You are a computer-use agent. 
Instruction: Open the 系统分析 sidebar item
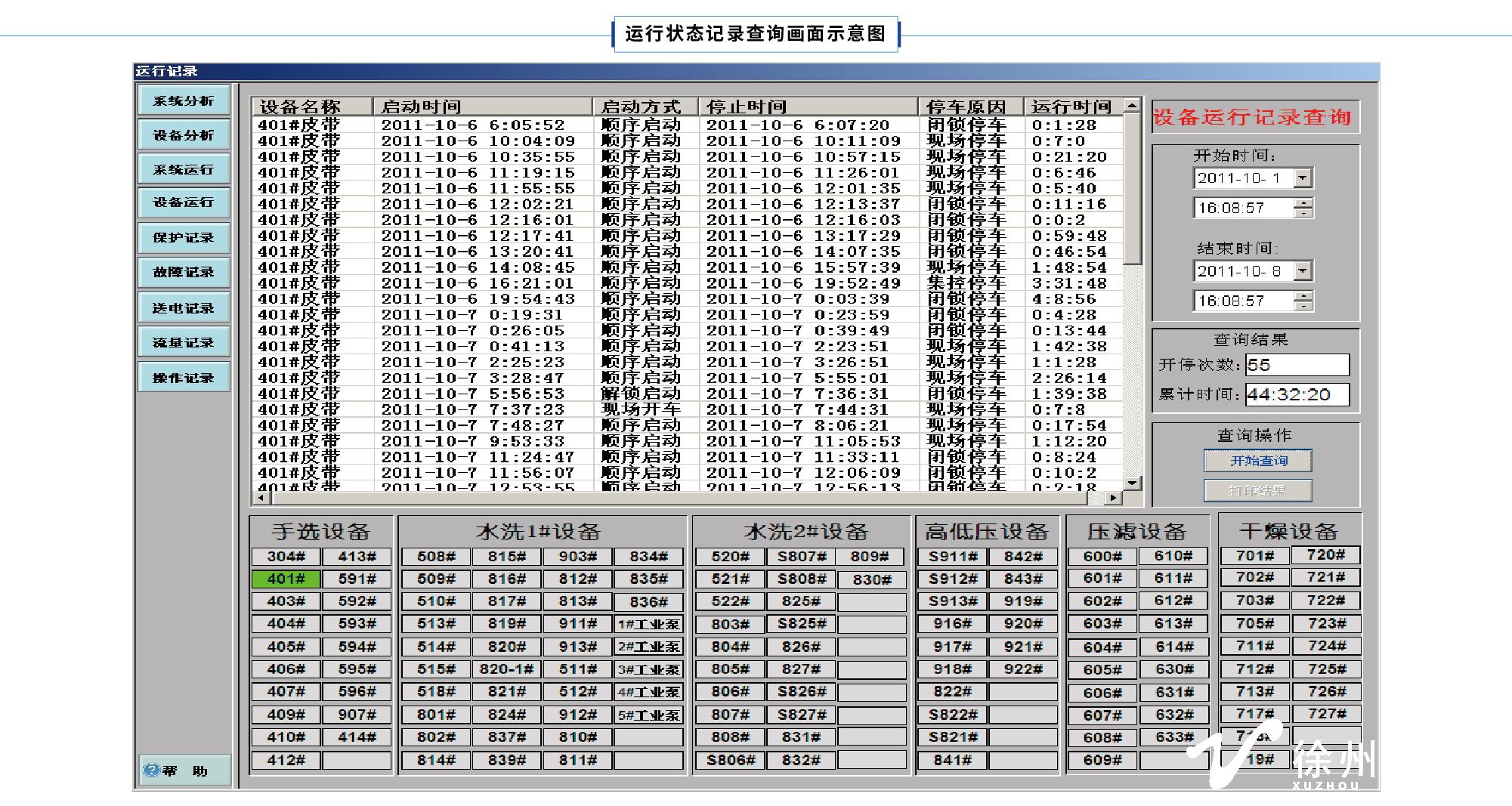tap(184, 100)
